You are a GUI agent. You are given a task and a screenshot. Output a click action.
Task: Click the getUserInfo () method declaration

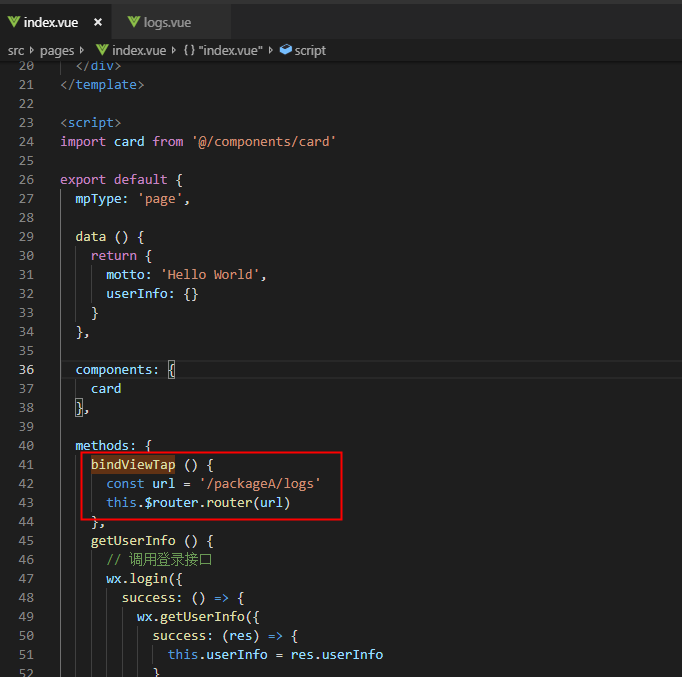pyautogui.click(x=152, y=541)
